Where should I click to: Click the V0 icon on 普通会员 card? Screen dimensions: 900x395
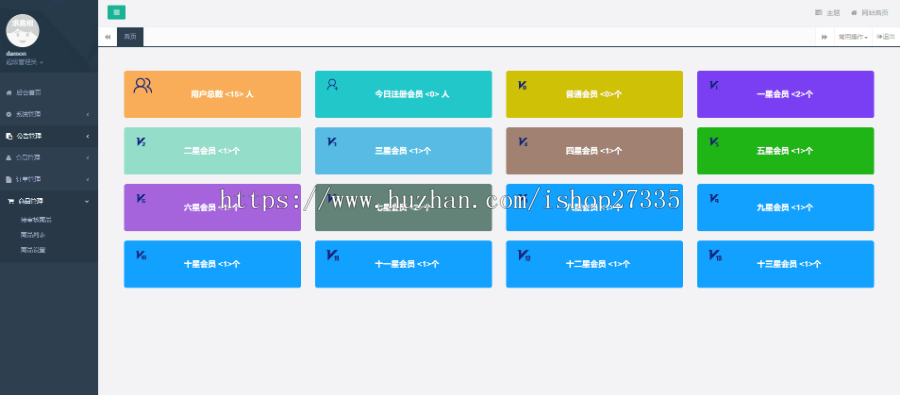[x=522, y=85]
